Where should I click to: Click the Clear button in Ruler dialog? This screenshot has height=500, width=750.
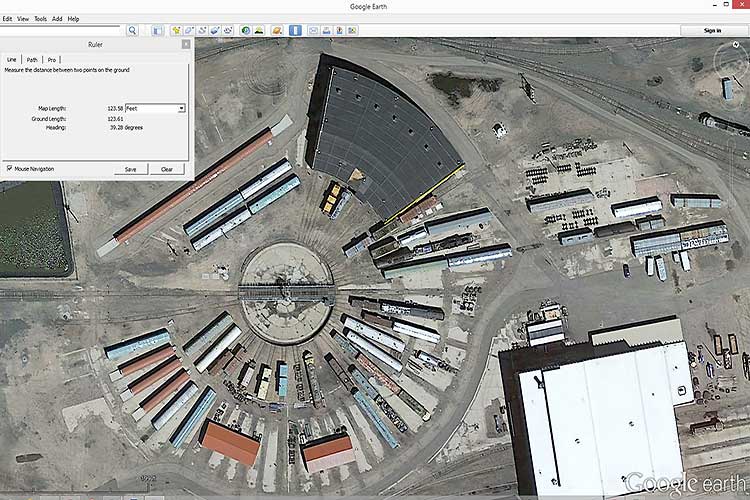167,169
